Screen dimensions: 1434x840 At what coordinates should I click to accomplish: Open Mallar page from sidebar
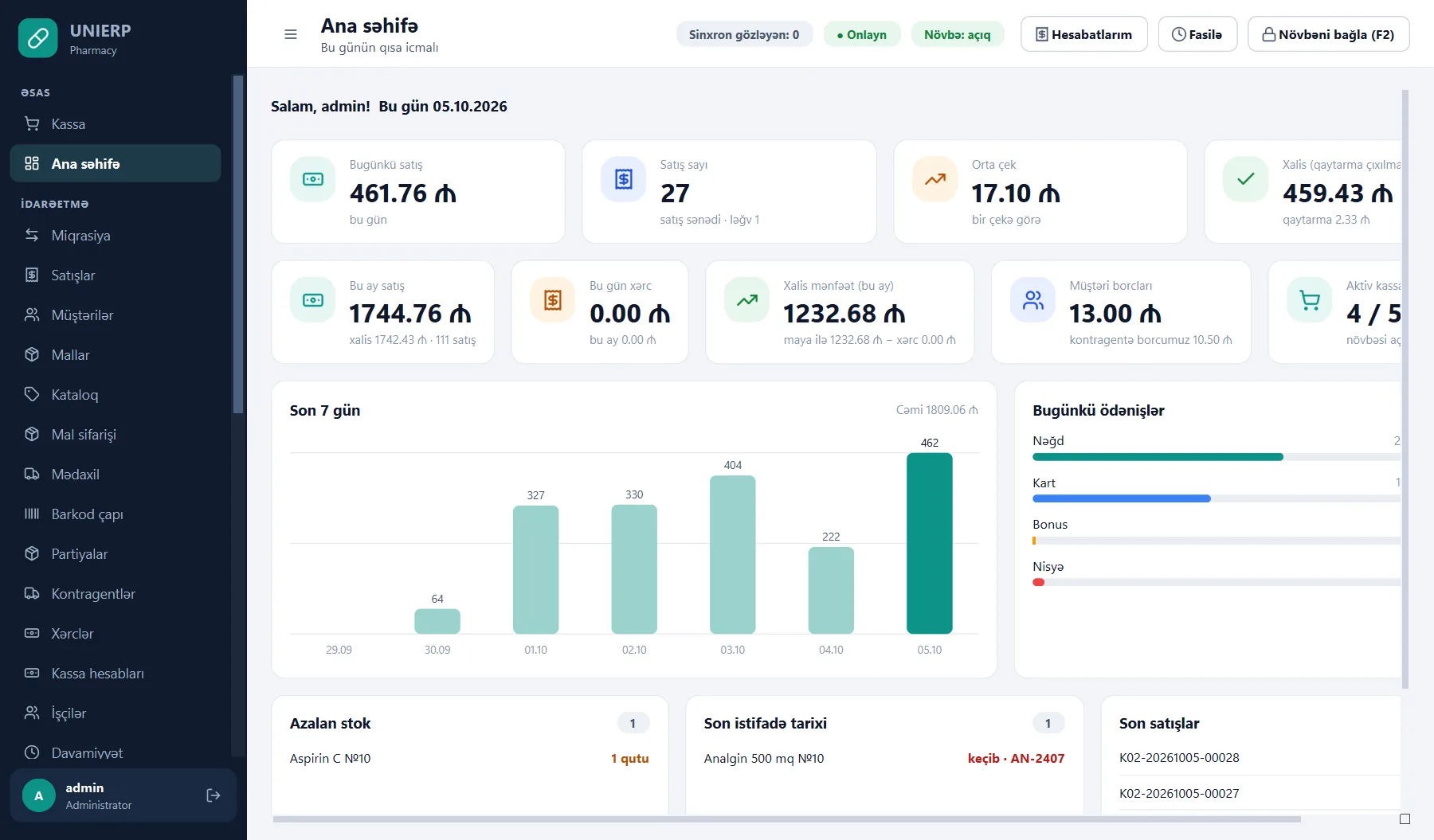pyautogui.click(x=116, y=355)
